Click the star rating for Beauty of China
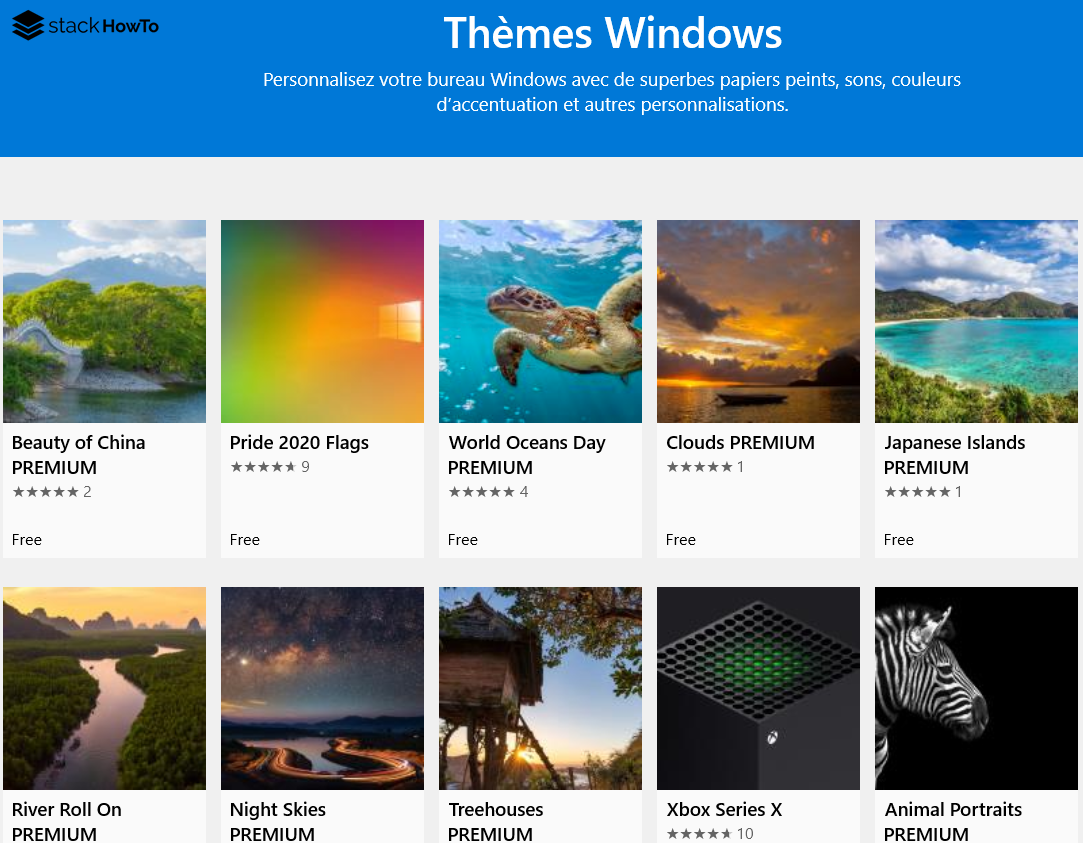This screenshot has height=843, width=1083. [x=44, y=491]
